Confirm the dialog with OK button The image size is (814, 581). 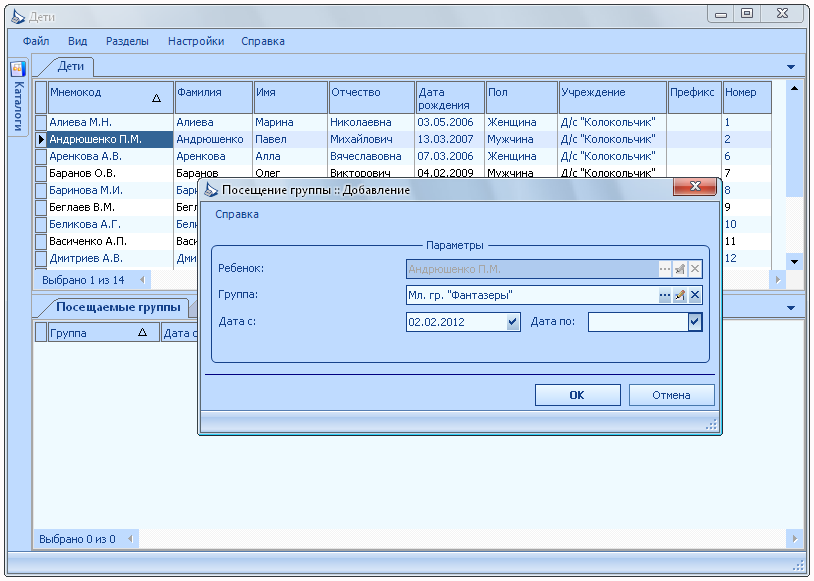[x=577, y=395]
